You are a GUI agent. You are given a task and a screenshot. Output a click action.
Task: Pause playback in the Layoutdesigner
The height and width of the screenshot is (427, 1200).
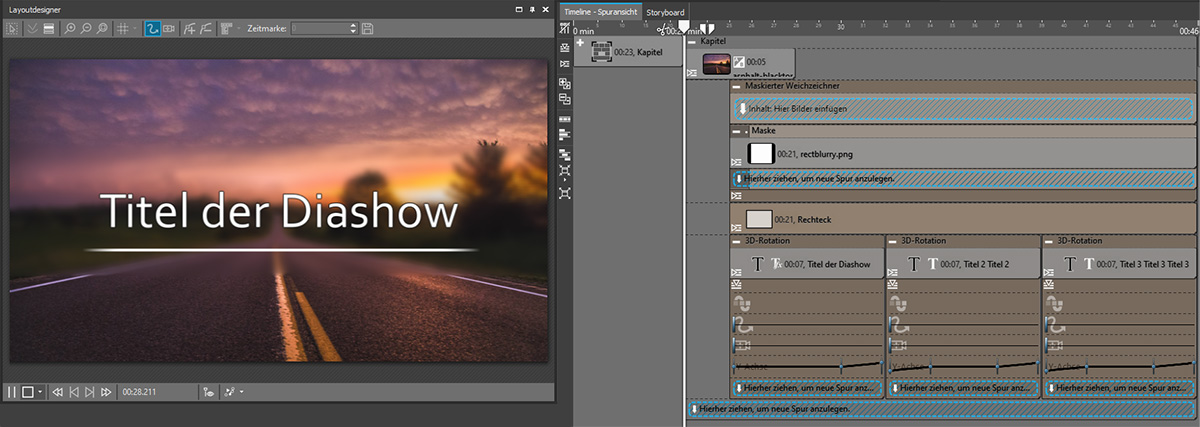[12, 392]
